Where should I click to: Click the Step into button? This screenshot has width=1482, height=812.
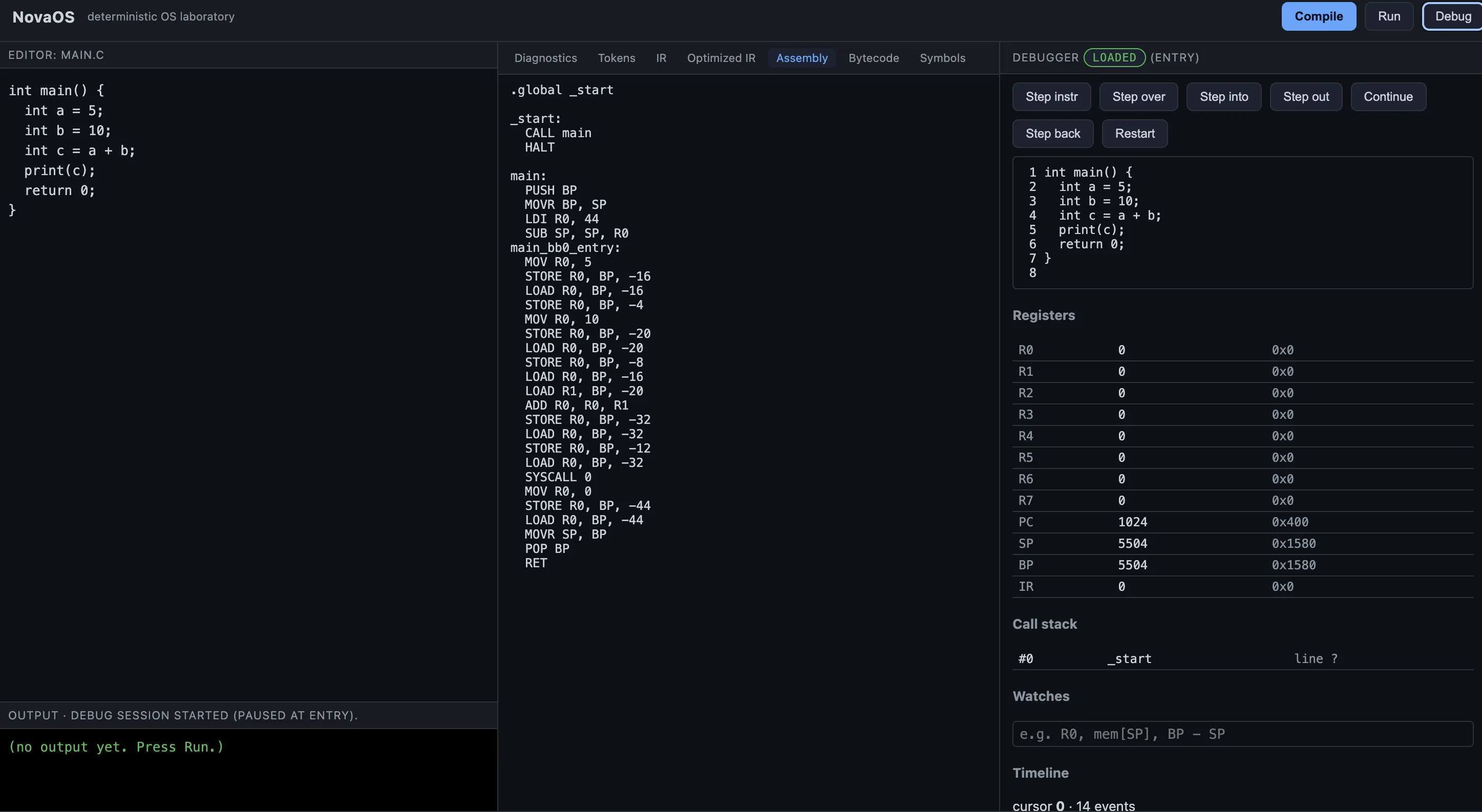tap(1223, 97)
